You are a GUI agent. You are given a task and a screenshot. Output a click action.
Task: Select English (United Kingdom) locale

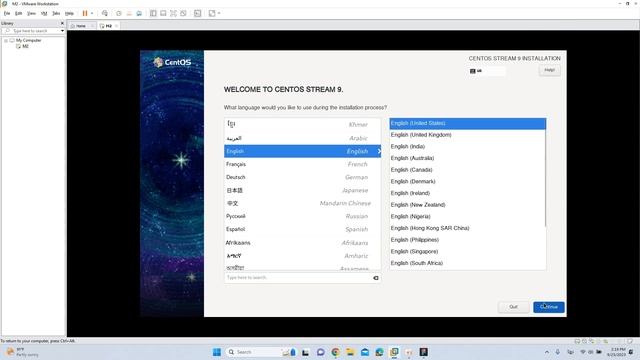pyautogui.click(x=467, y=135)
